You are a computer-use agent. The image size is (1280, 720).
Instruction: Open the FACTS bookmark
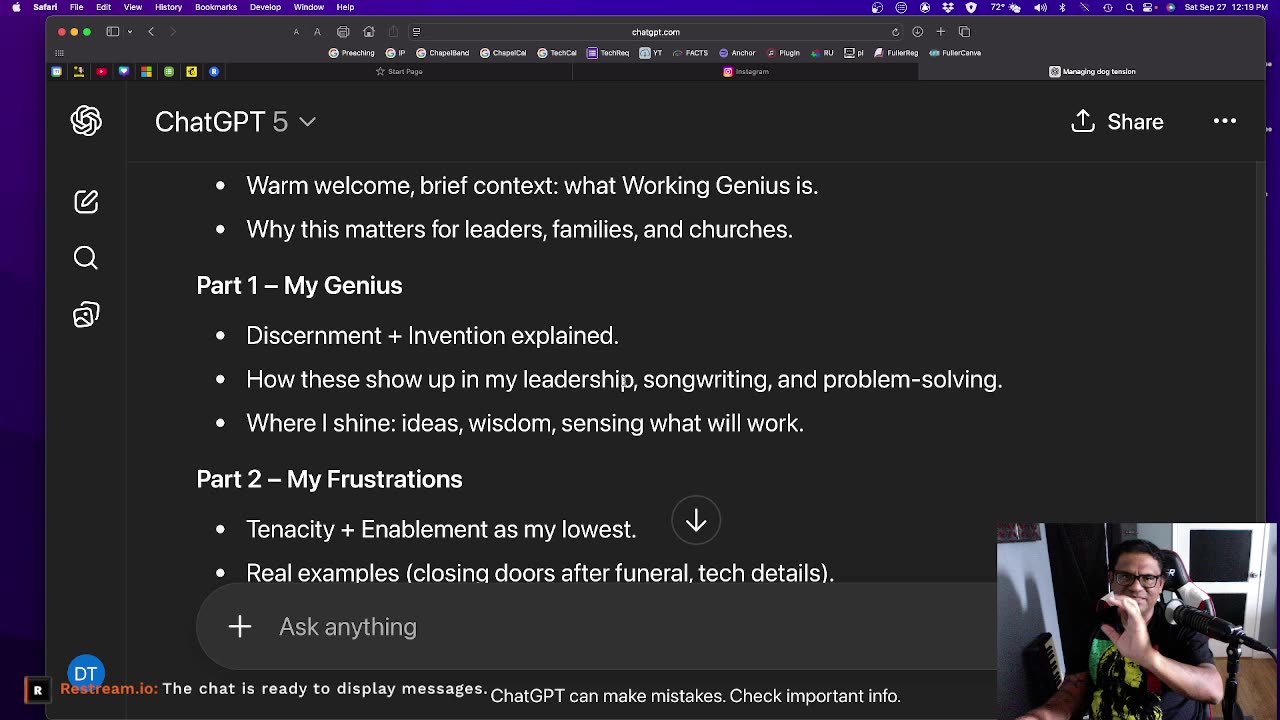click(x=689, y=53)
